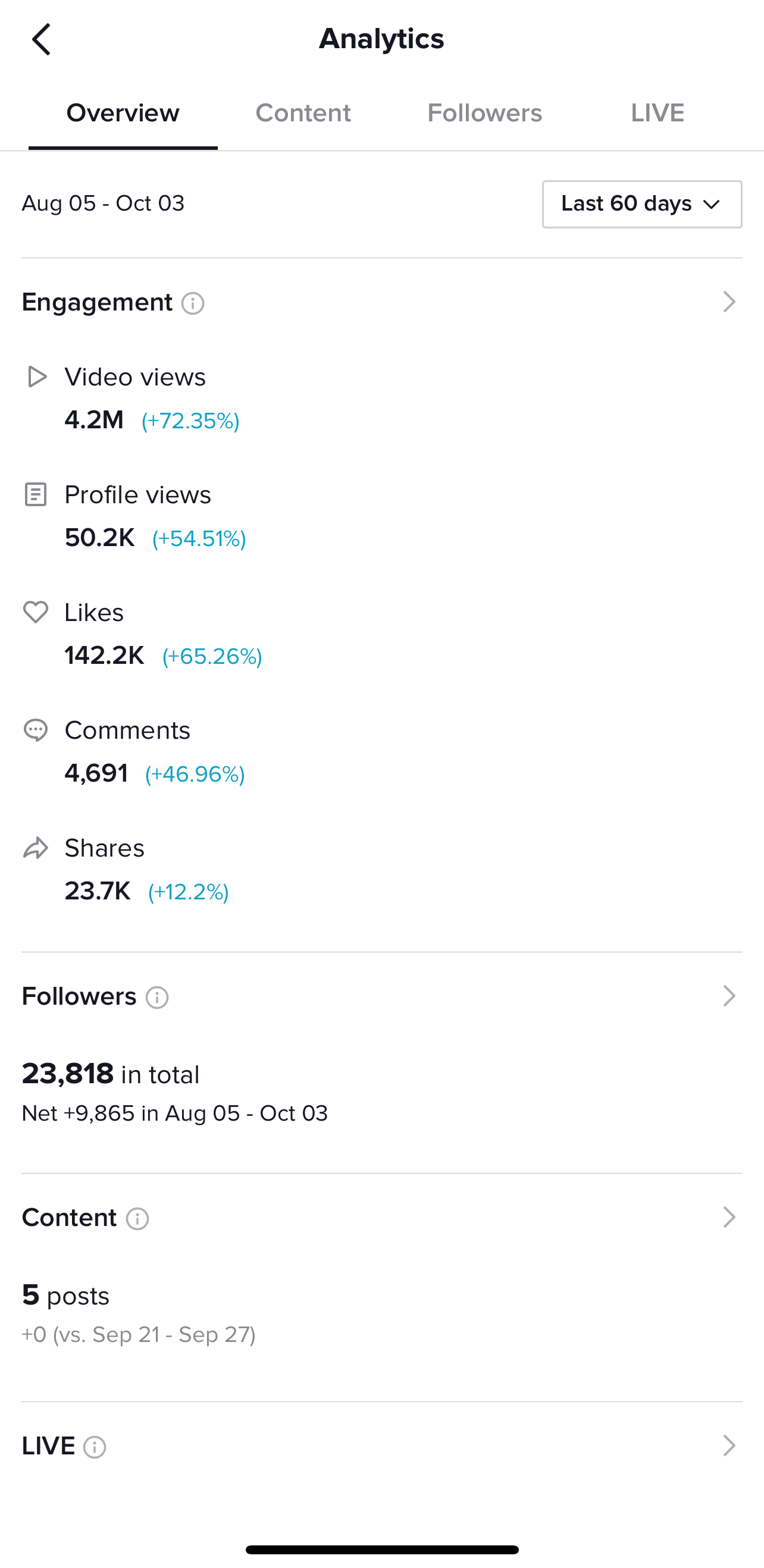Switch to the Content tab
Viewport: 764px width, 1568px height.
(x=303, y=113)
